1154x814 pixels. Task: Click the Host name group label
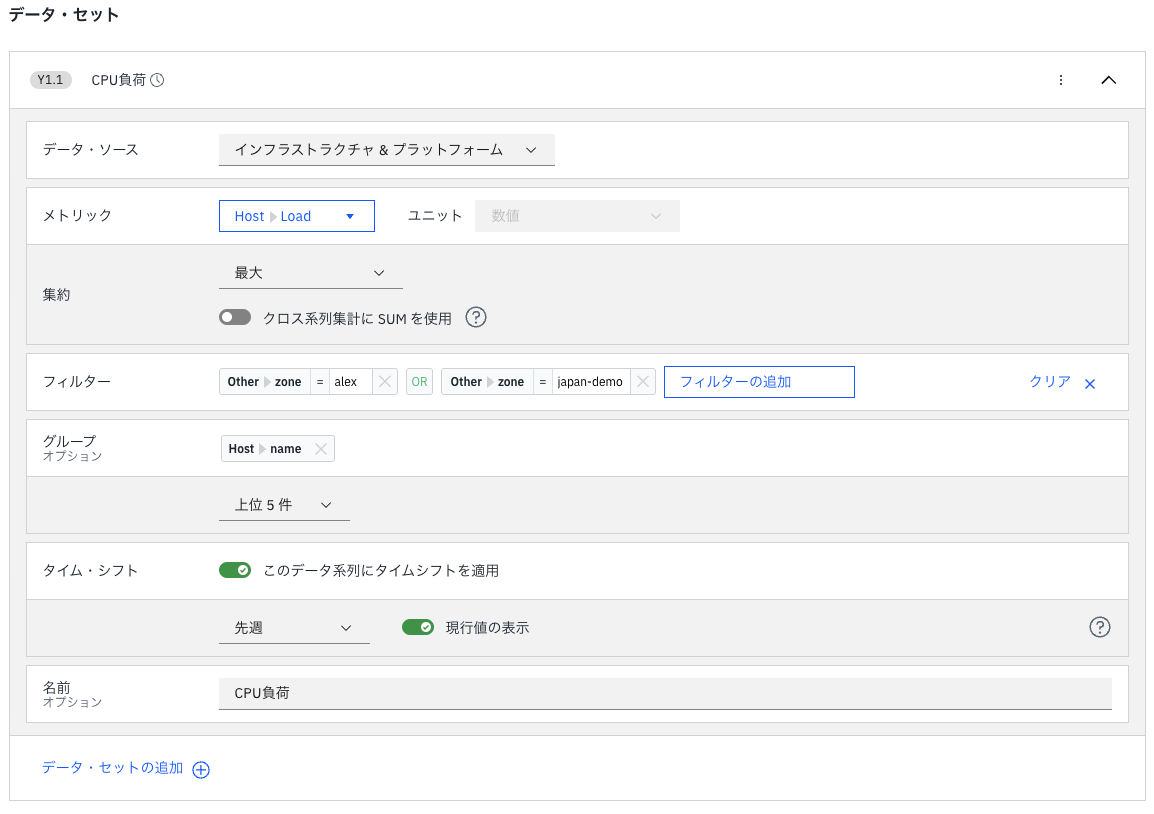265,449
